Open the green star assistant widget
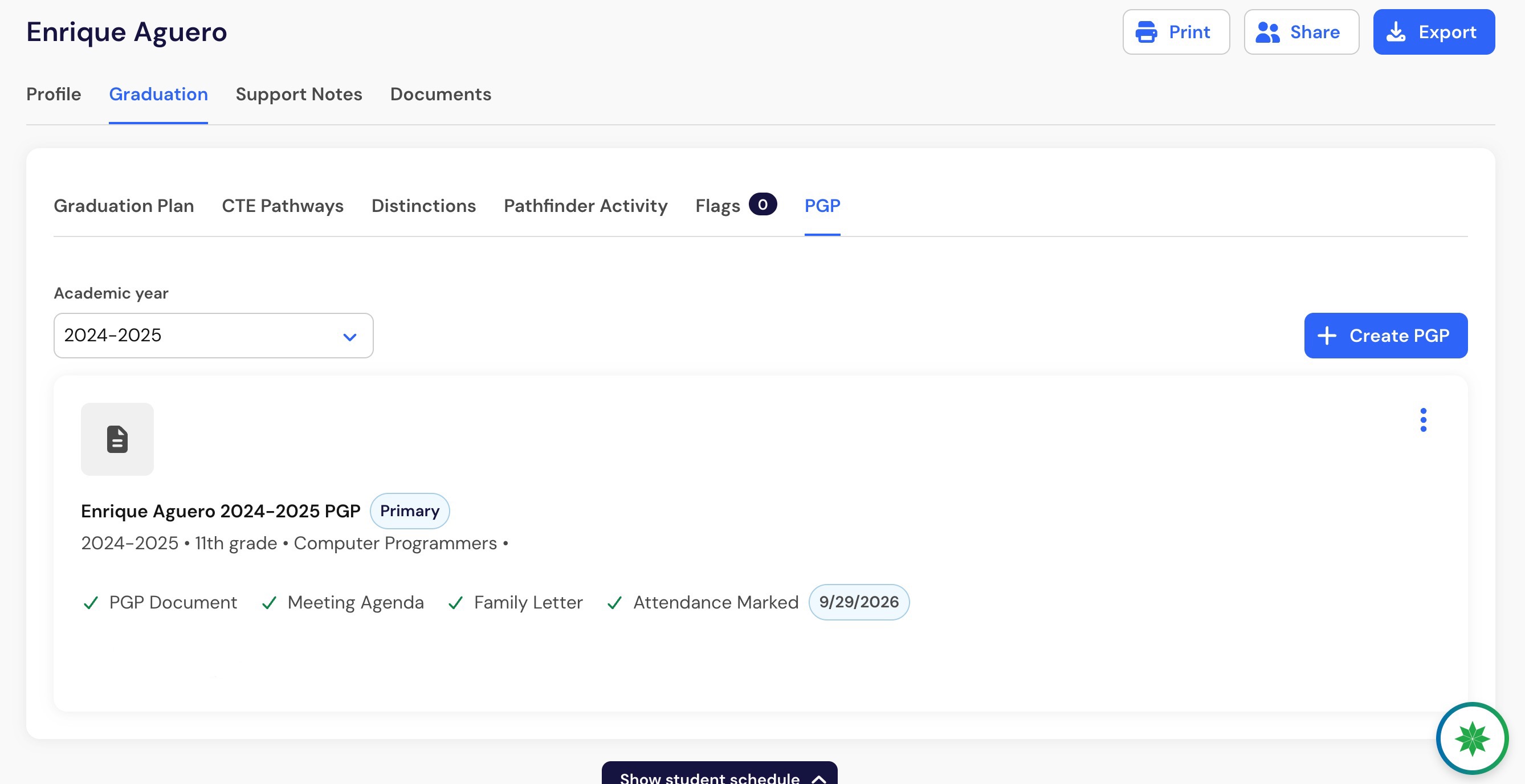Viewport: 1525px width, 784px height. coord(1473,738)
